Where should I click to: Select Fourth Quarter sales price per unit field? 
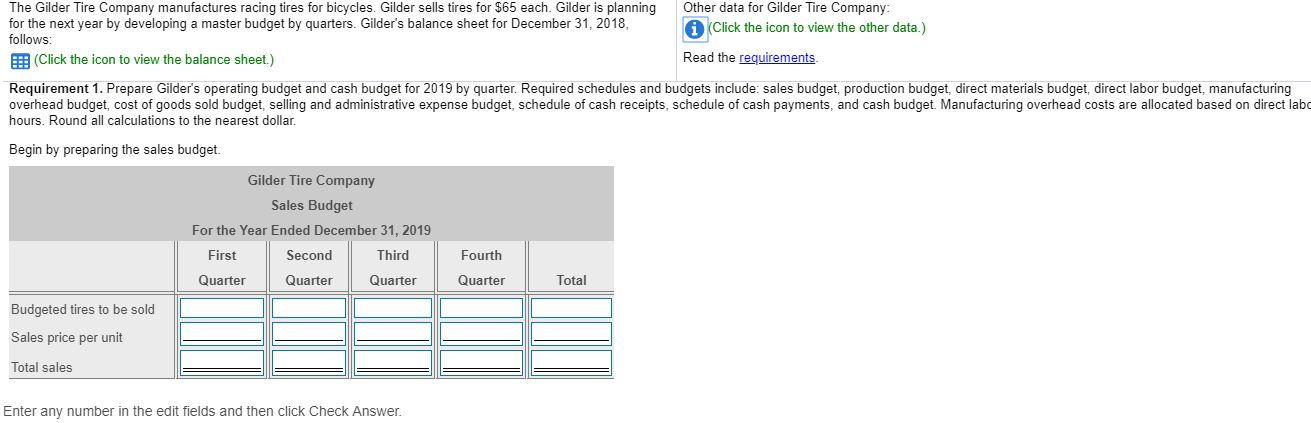pyautogui.click(x=482, y=333)
